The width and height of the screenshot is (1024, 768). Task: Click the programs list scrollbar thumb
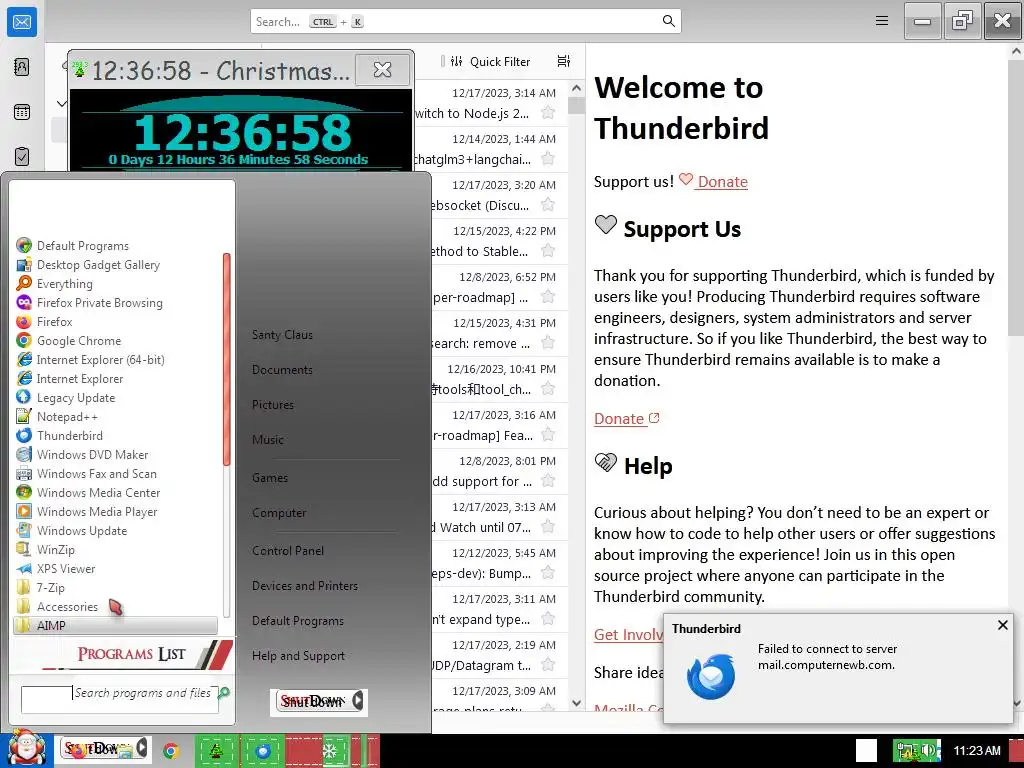(x=227, y=359)
